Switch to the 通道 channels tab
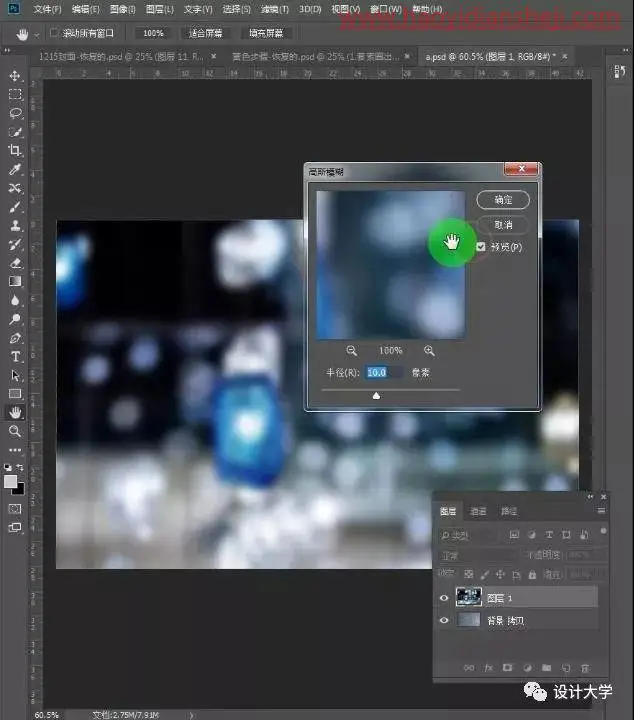This screenshot has height=720, width=634. coord(478,511)
